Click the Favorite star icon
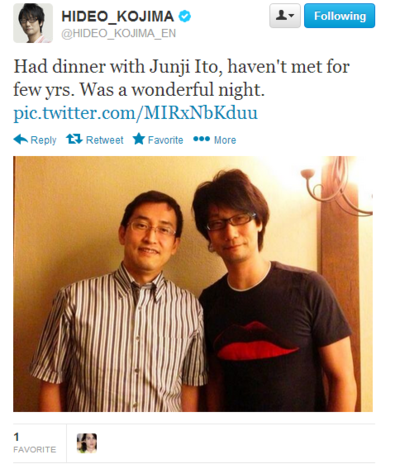 (139, 139)
